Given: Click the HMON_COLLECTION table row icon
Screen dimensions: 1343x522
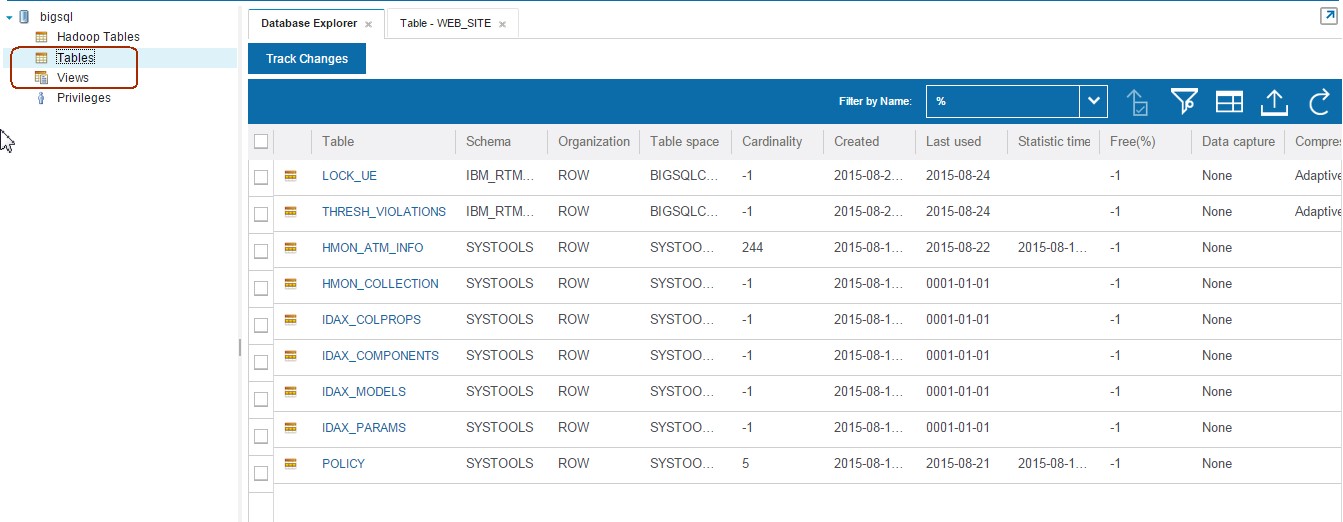Looking at the screenshot, I should (x=291, y=283).
